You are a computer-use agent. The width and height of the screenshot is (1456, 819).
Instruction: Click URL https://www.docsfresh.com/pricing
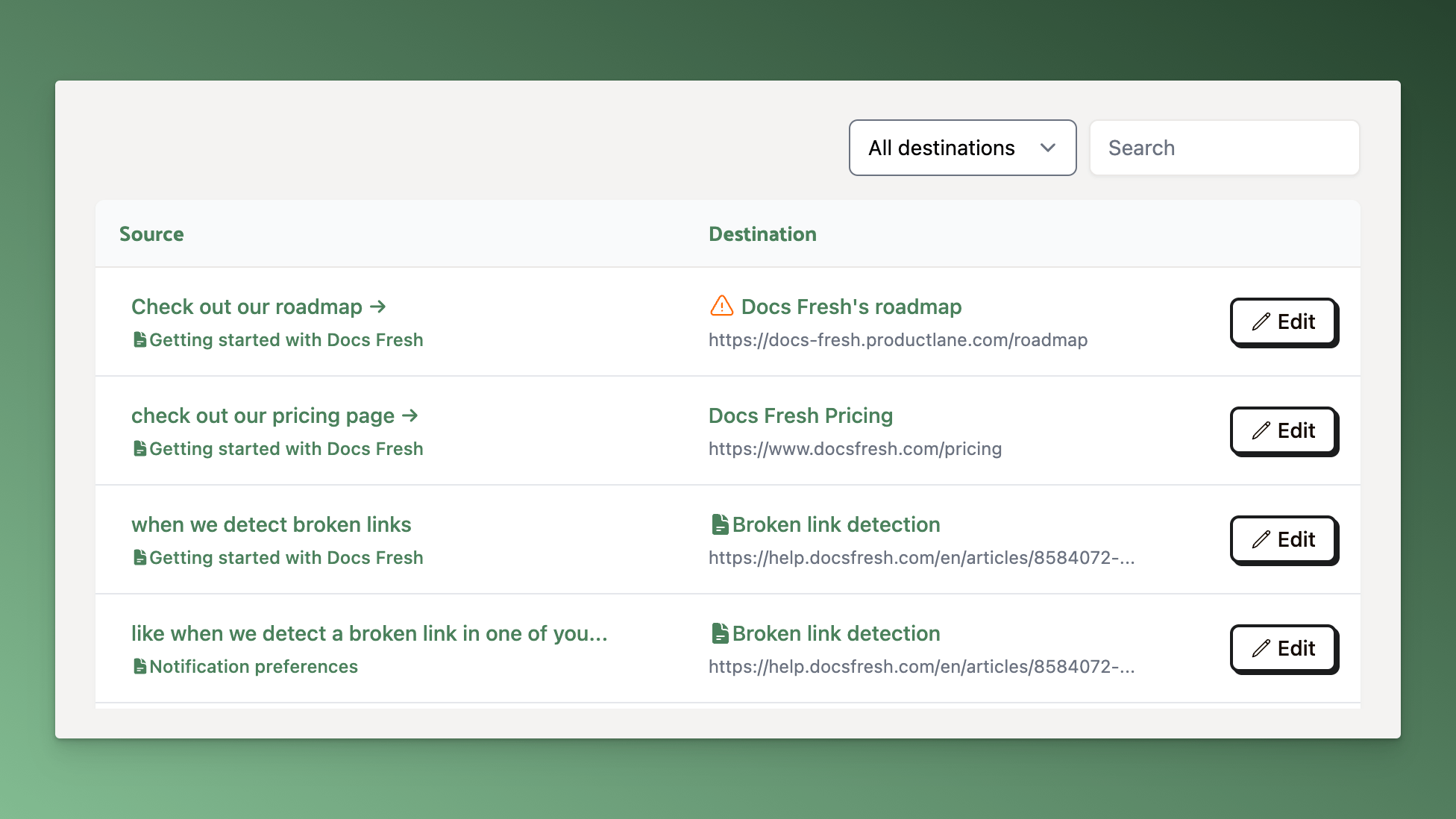(x=855, y=449)
